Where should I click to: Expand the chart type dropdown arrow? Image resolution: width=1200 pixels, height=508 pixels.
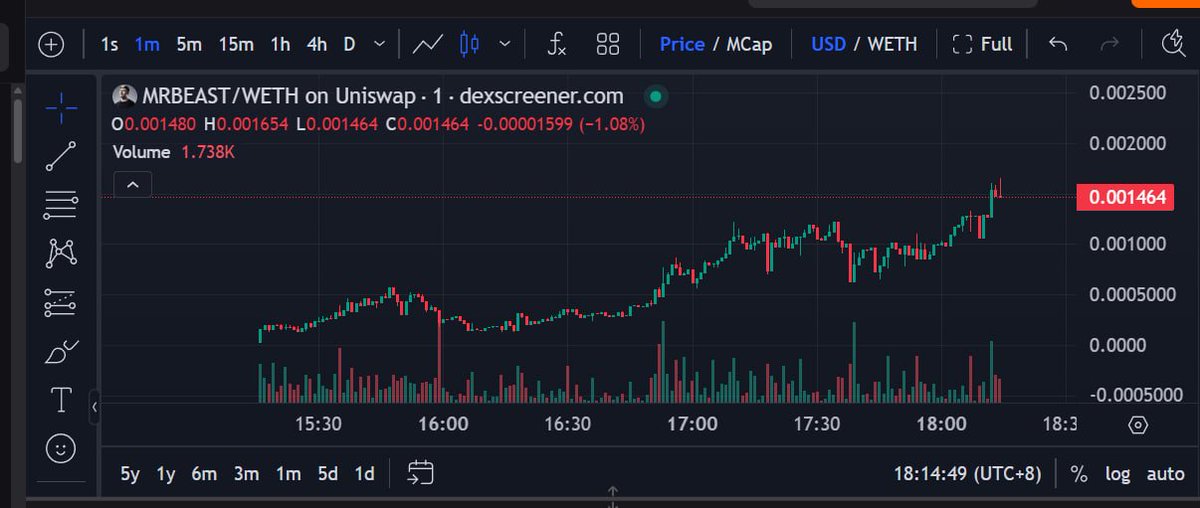505,44
